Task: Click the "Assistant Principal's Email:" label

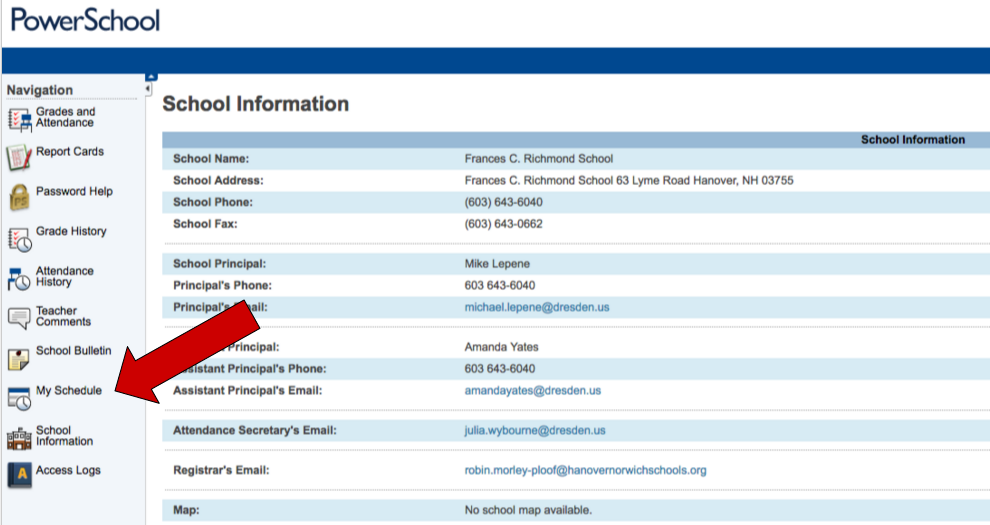Action: pos(248,391)
